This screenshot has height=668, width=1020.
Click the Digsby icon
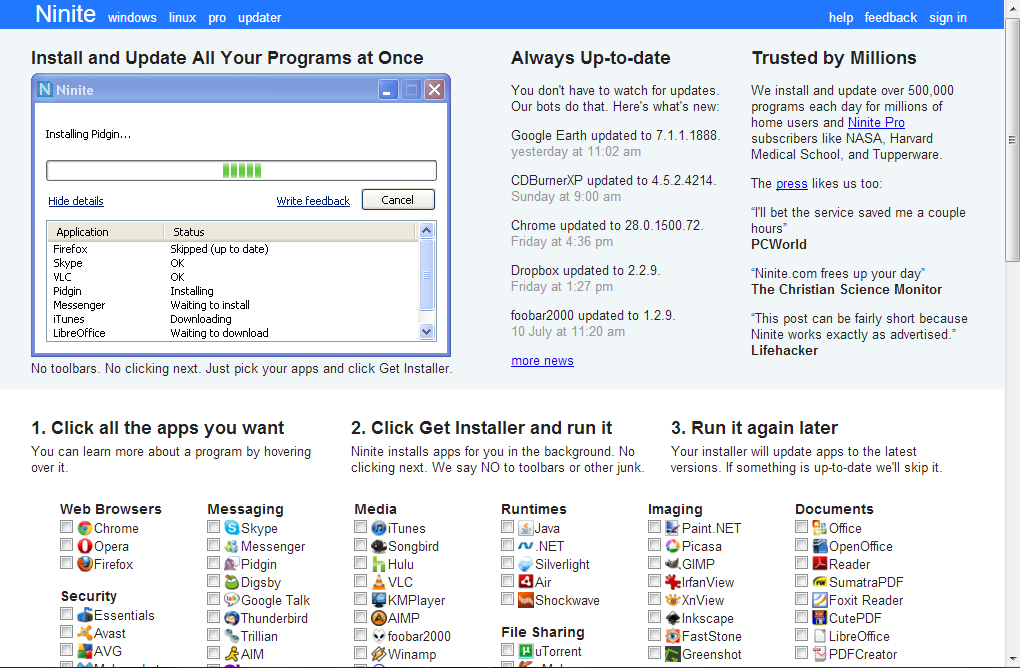click(232, 582)
